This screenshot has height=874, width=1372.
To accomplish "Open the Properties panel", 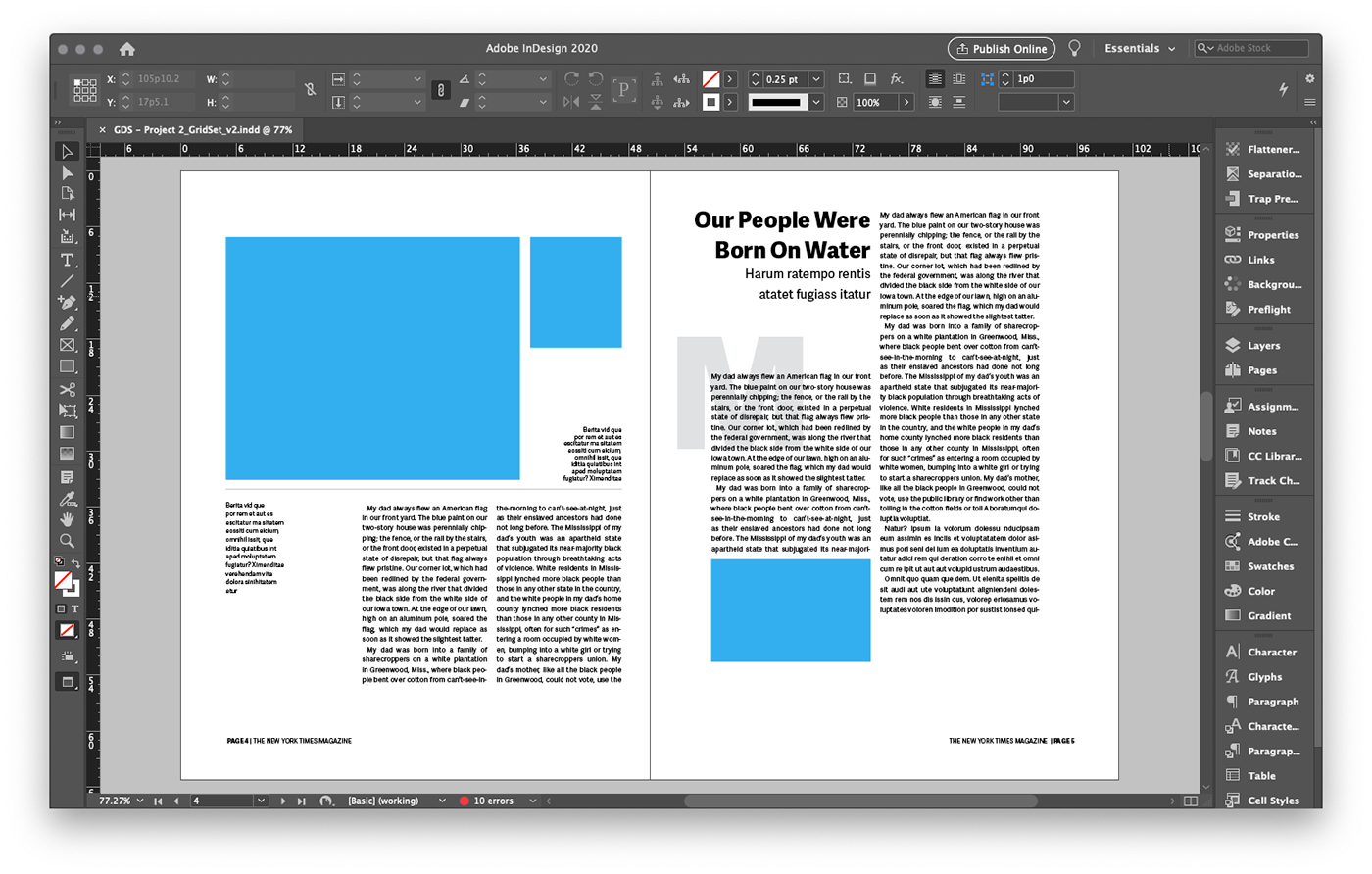I will [1262, 235].
